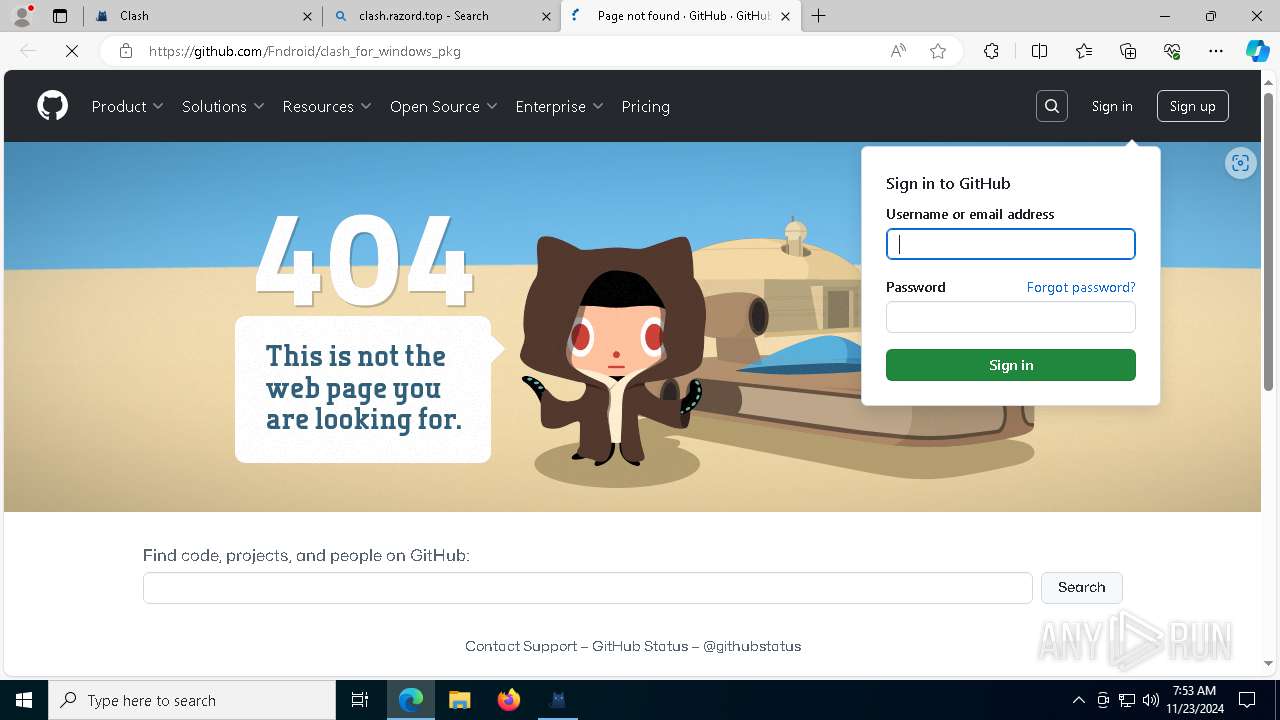This screenshot has height=720, width=1280.
Task: Open the GitHub Octocat logo home link
Action: [53, 106]
